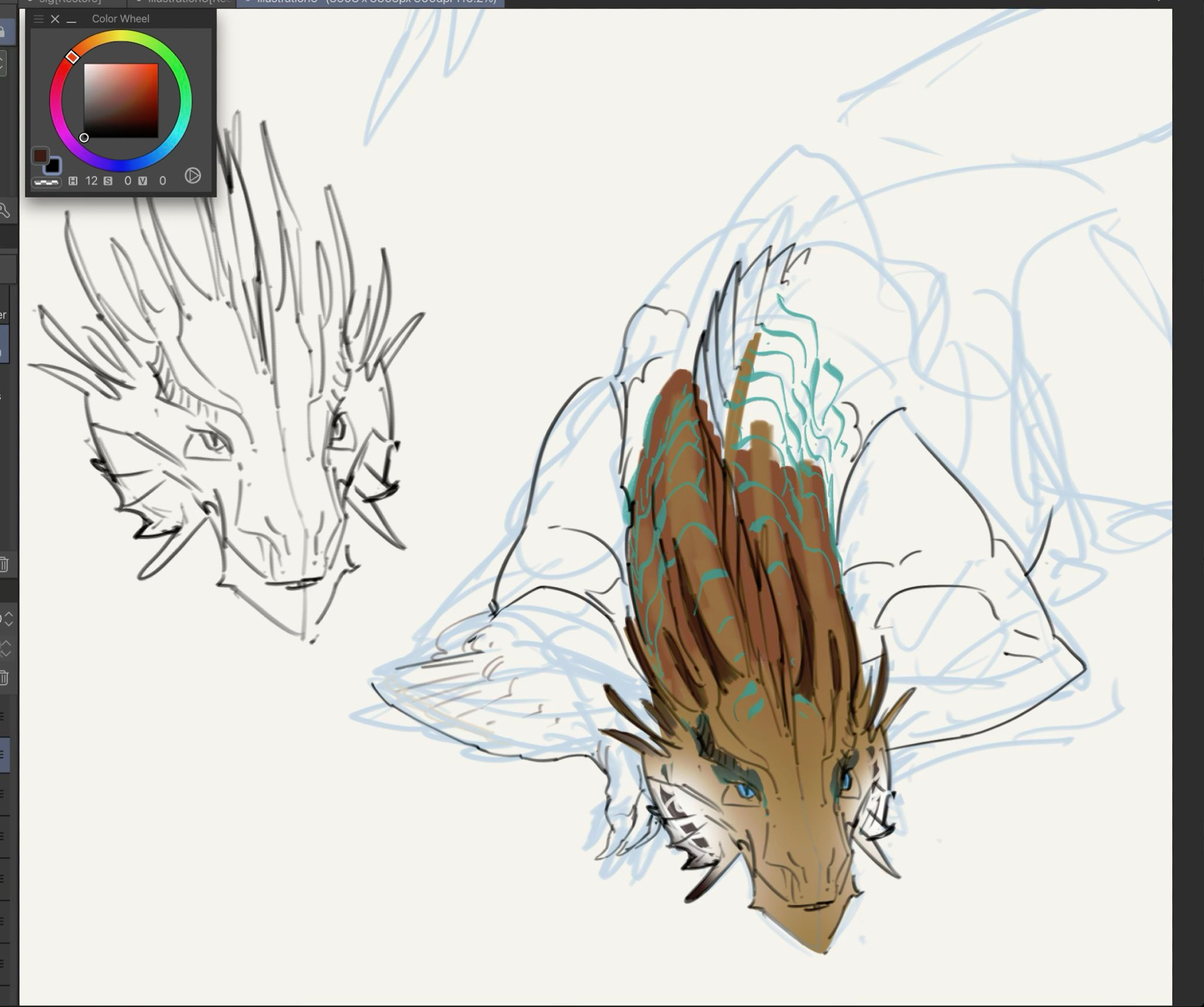1204x1007 pixels.
Task: Click the upper trash can icon on left
Action: point(4,564)
